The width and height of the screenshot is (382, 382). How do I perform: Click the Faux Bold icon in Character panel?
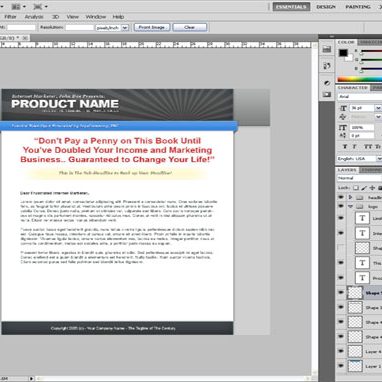[345, 147]
